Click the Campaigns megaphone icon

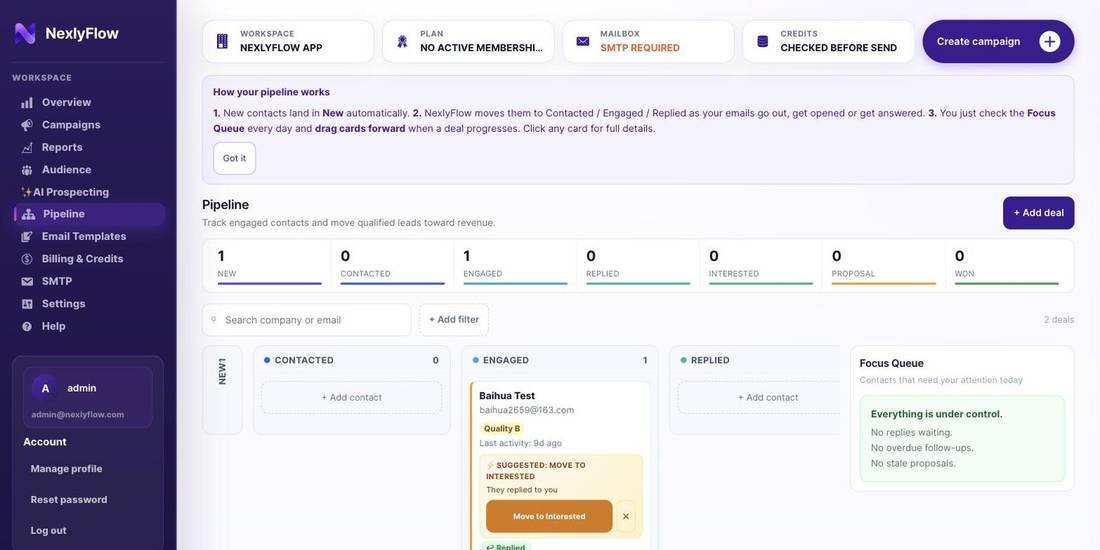[27, 125]
